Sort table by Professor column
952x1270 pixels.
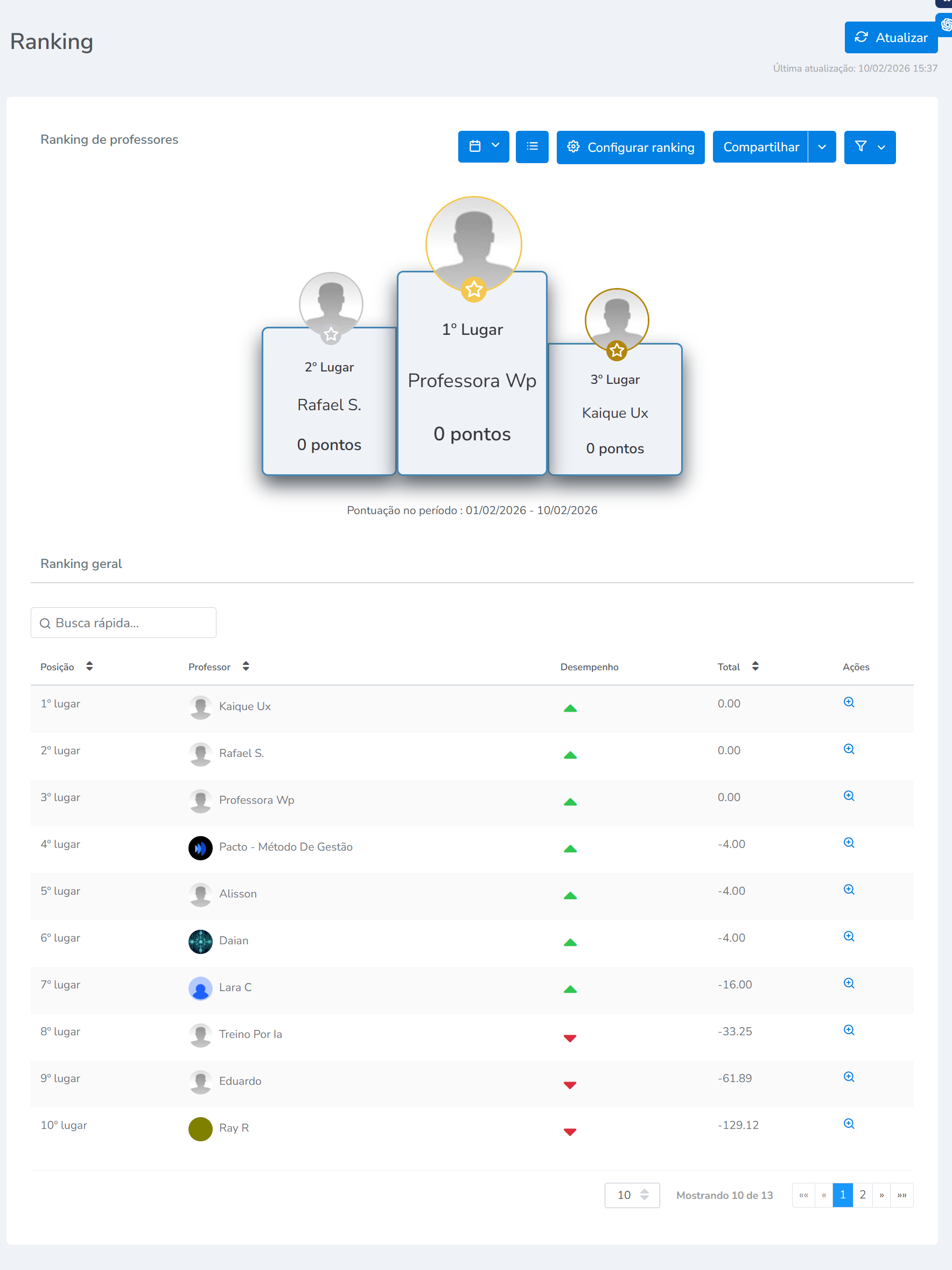[245, 666]
